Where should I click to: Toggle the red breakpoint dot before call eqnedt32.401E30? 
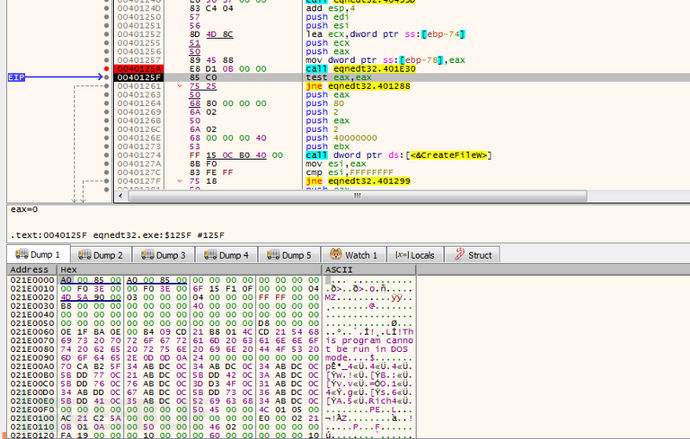tap(106, 69)
